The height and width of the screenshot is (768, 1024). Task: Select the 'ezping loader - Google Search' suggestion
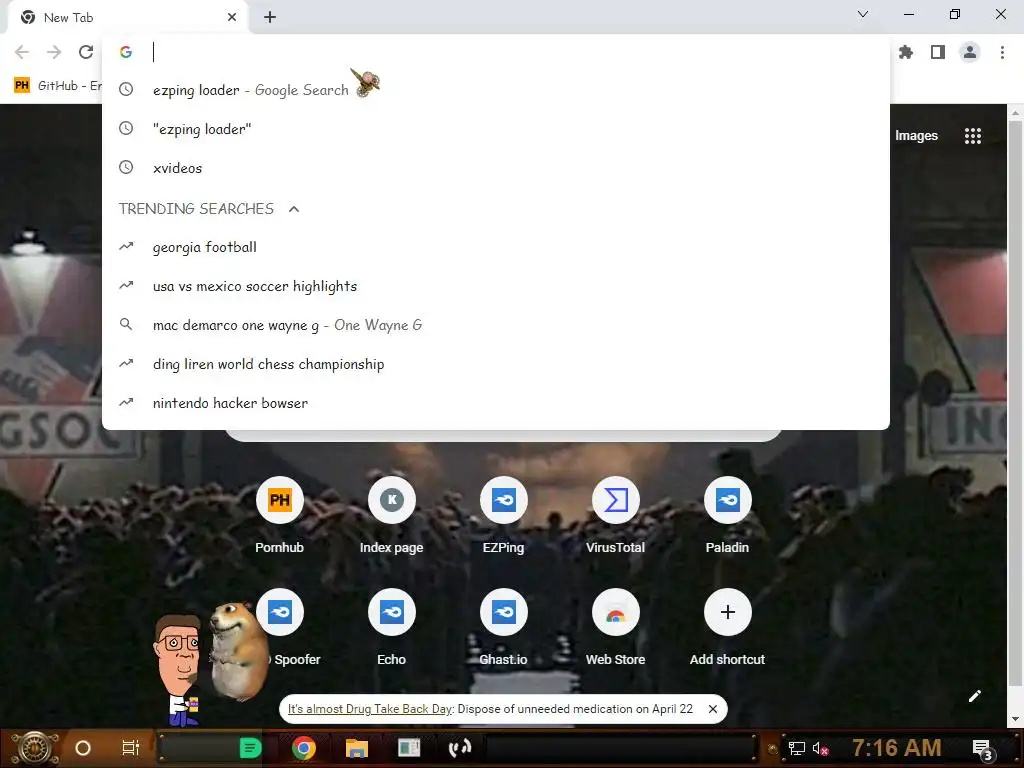(496, 90)
